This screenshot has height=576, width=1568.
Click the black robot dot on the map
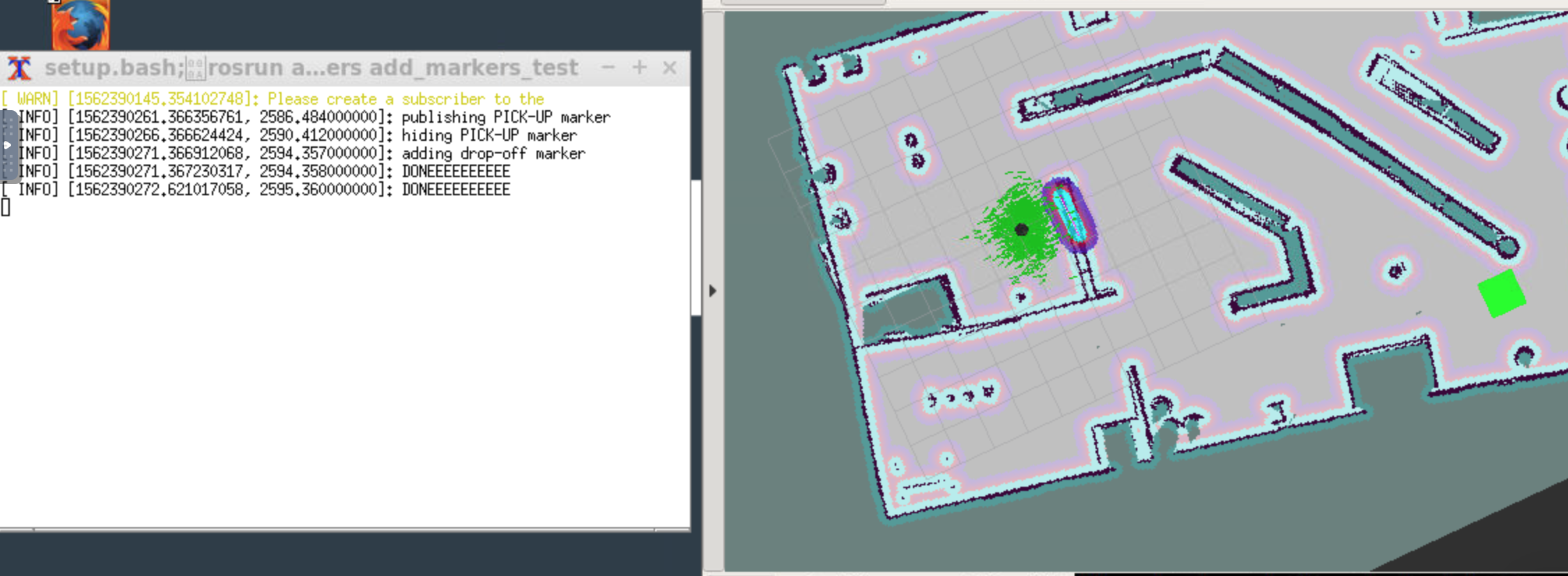(x=1022, y=229)
